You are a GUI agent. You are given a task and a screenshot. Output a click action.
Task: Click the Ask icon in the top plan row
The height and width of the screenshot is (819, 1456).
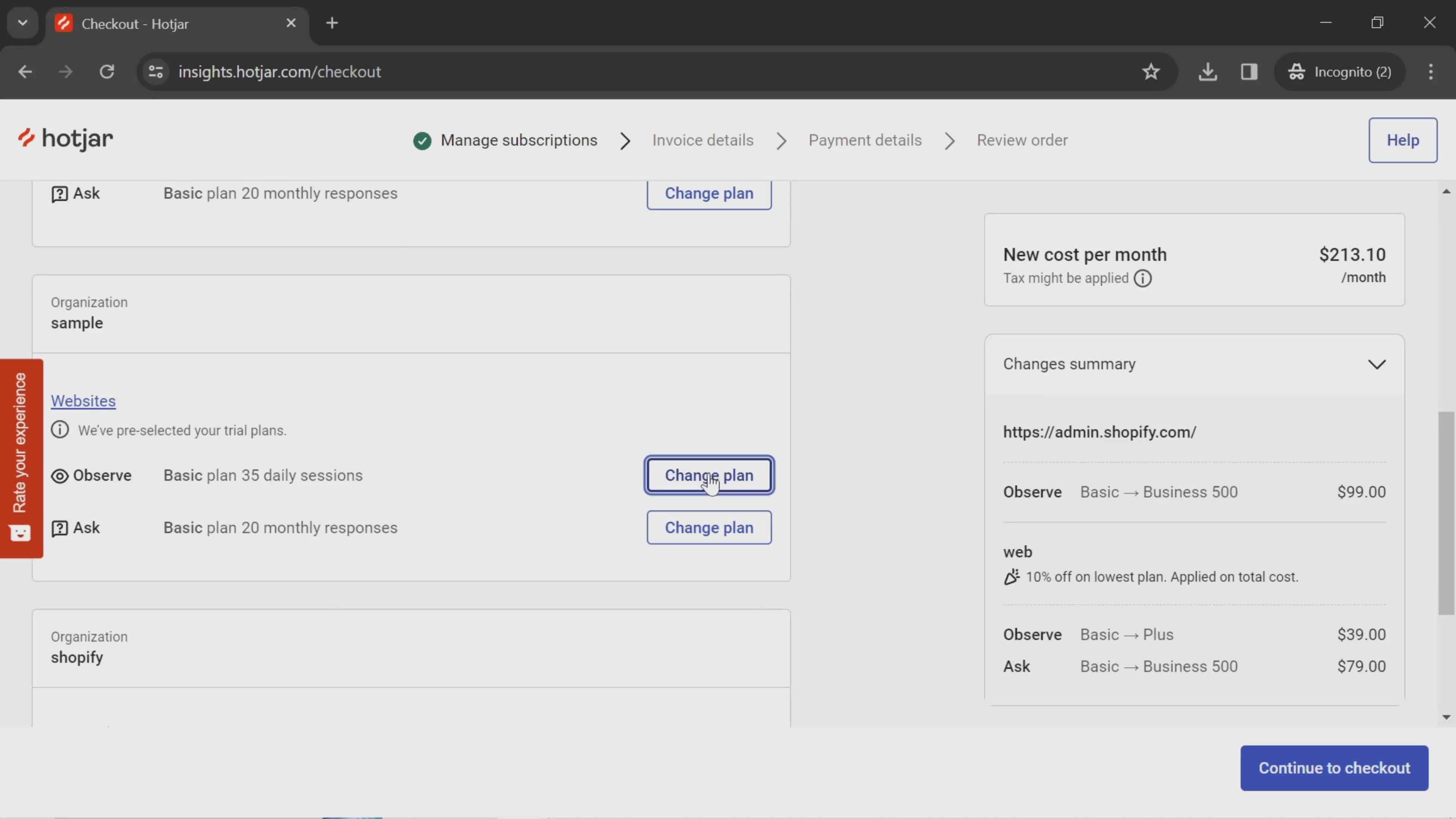tap(60, 194)
